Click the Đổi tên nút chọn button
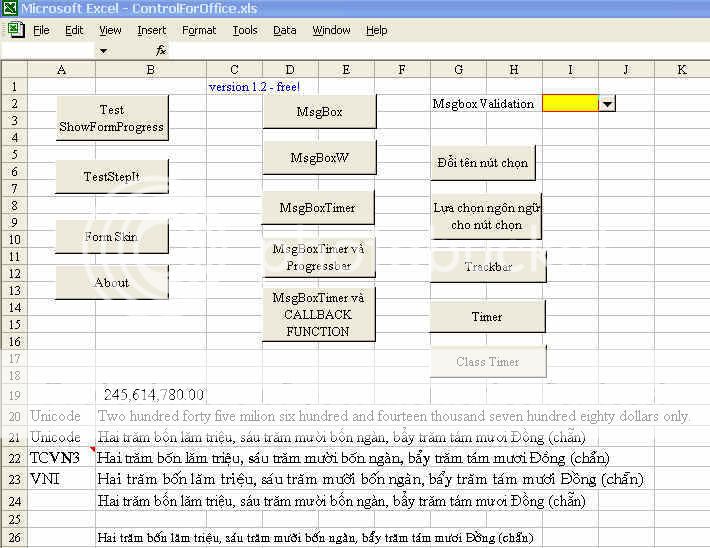 coord(484,162)
